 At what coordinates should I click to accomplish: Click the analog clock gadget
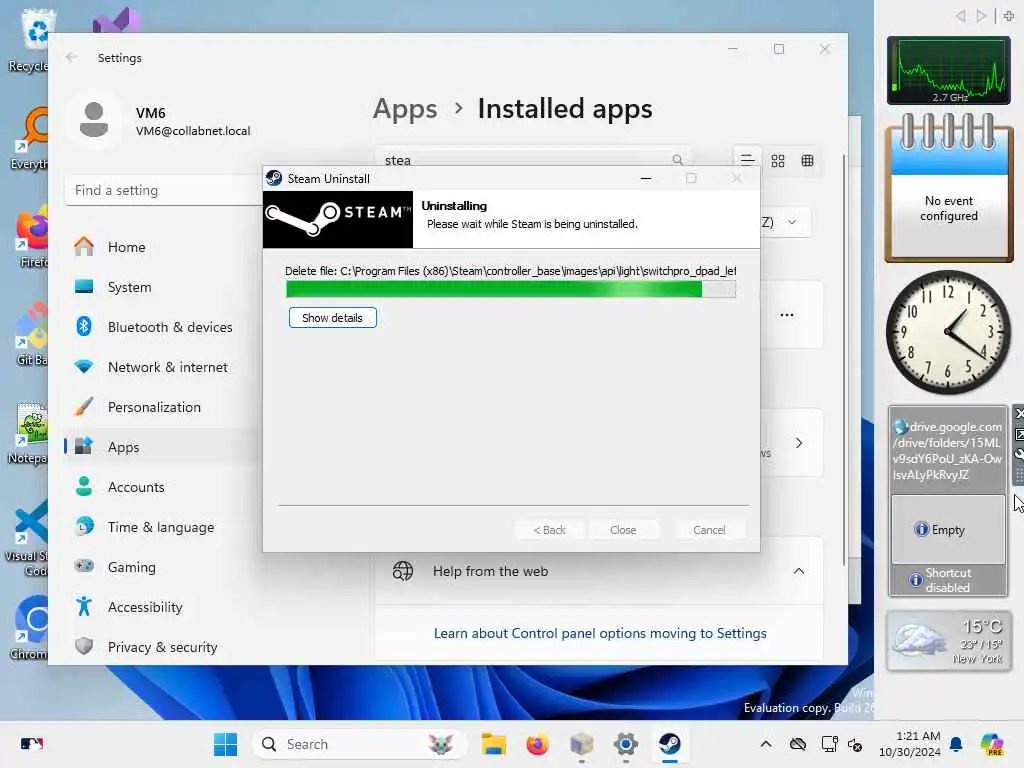(948, 332)
